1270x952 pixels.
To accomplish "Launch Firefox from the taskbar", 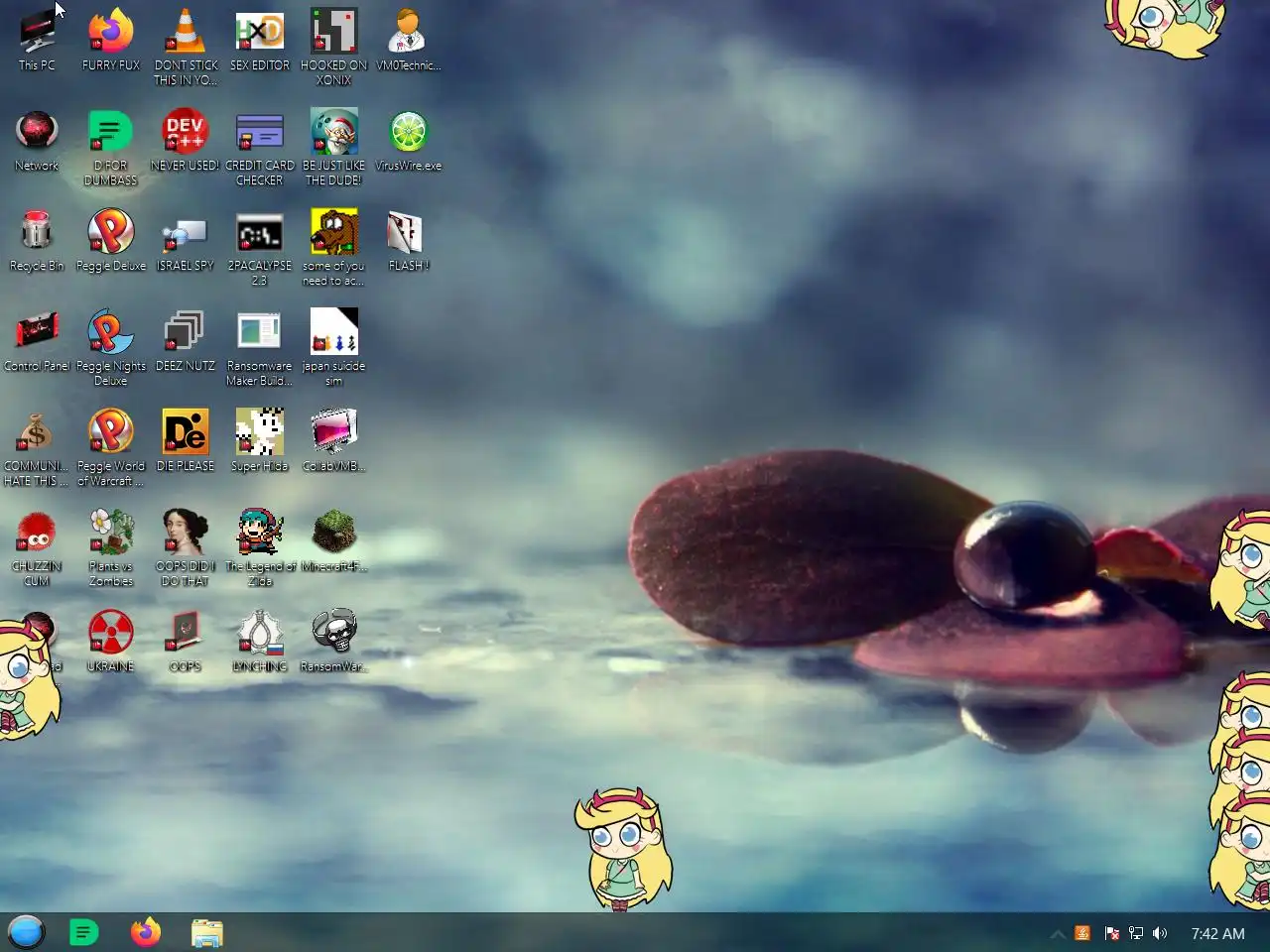I will [x=146, y=932].
